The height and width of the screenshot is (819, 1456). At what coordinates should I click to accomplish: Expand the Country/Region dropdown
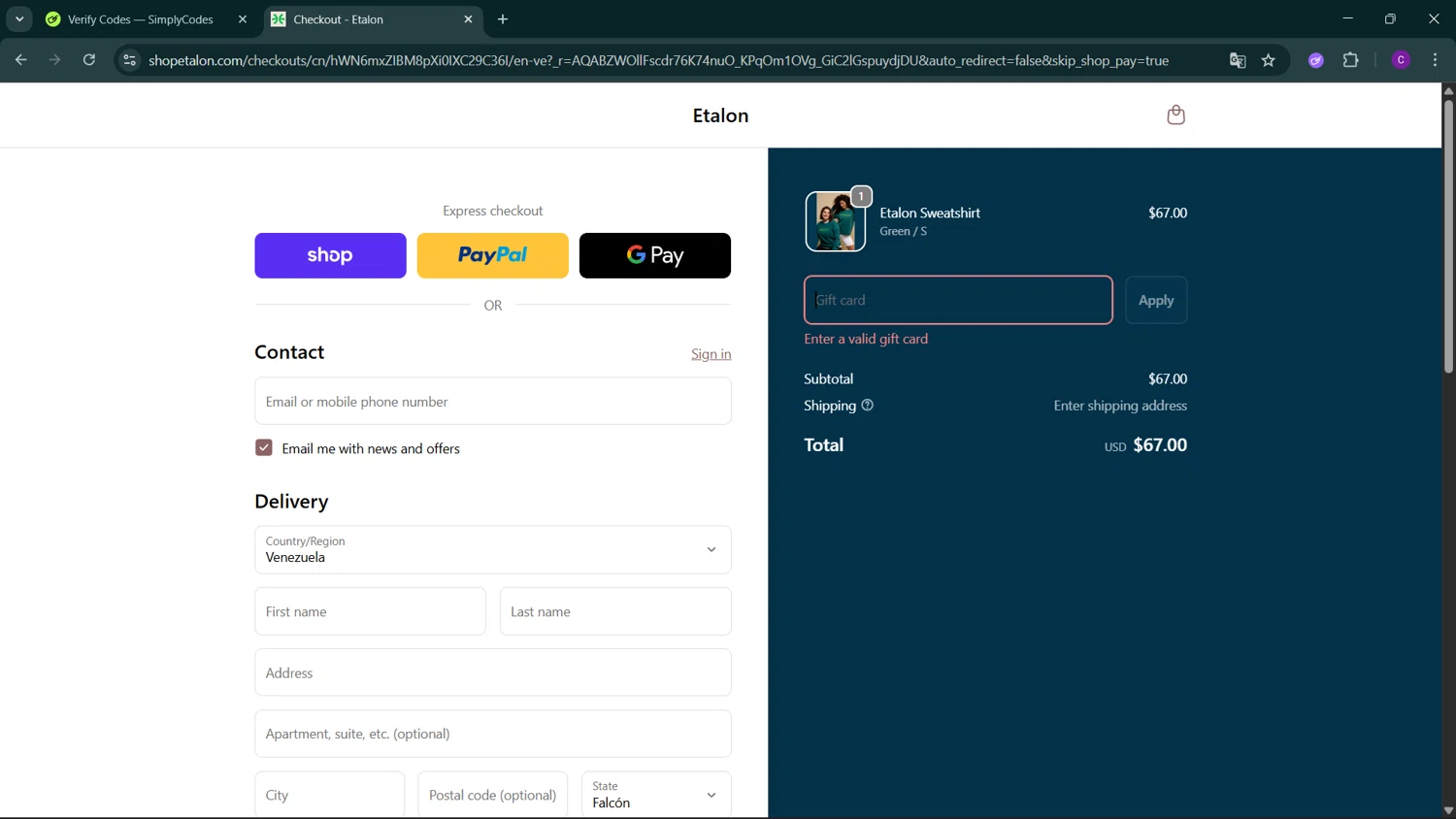[493, 549]
